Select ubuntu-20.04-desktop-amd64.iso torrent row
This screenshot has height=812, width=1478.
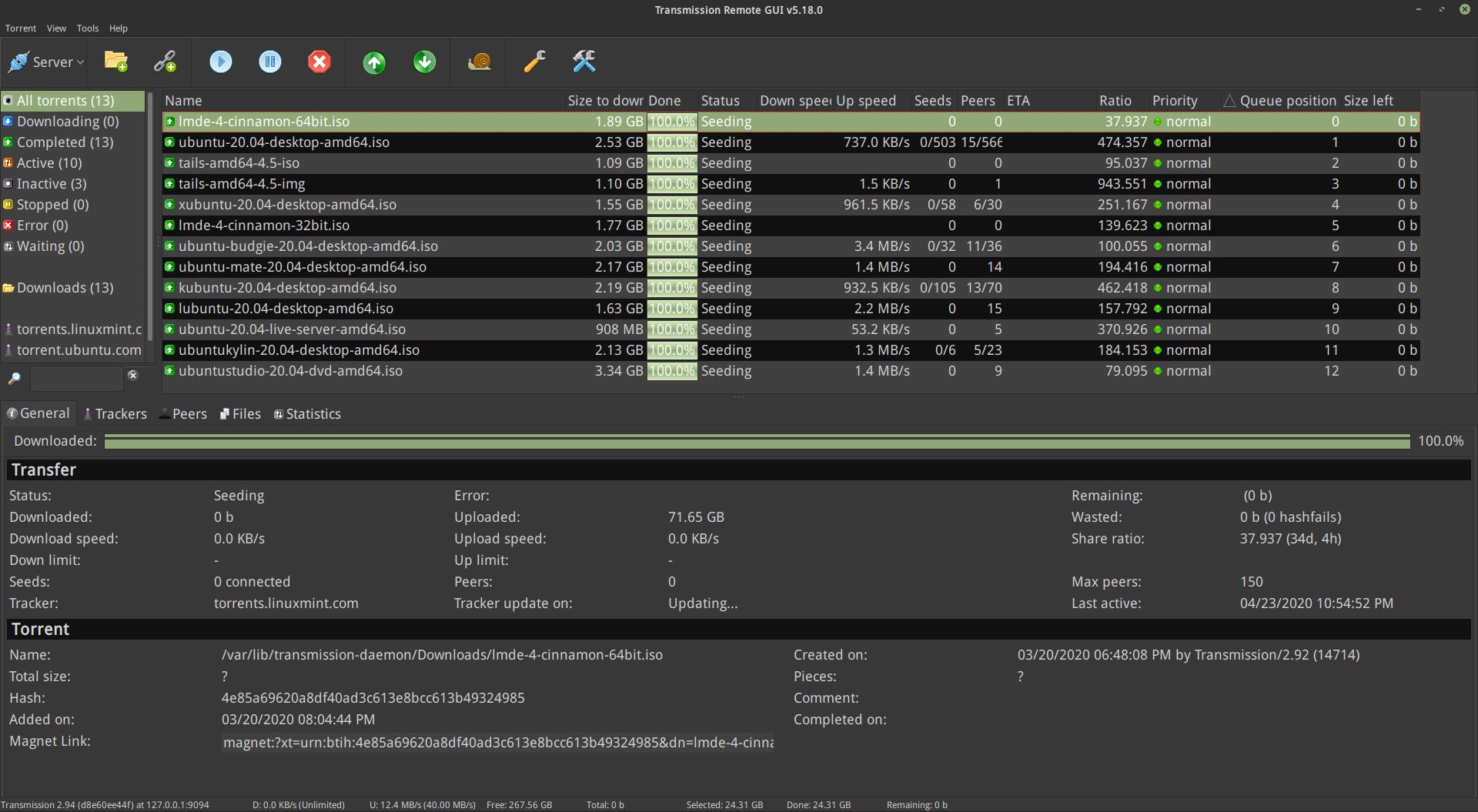pos(791,142)
